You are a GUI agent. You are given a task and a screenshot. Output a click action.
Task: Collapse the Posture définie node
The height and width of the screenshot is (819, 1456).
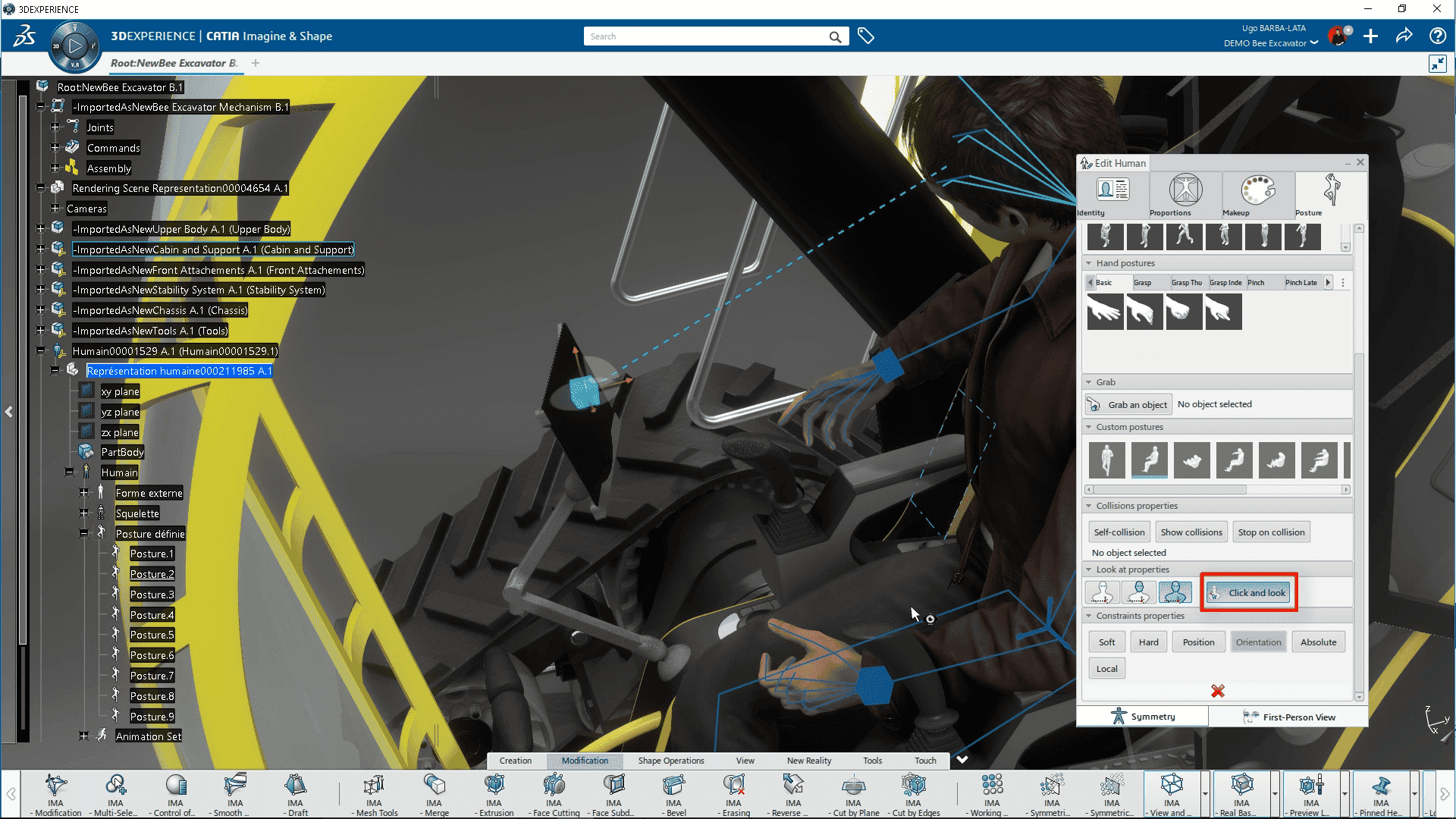click(83, 534)
